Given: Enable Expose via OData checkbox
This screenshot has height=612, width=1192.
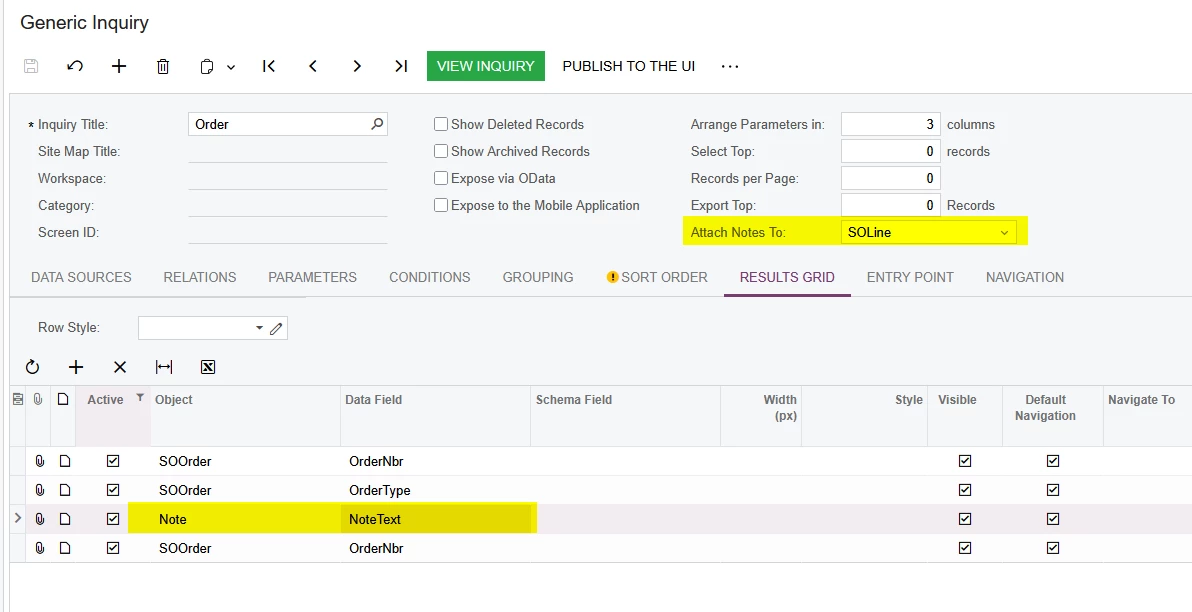Looking at the screenshot, I should [x=441, y=179].
